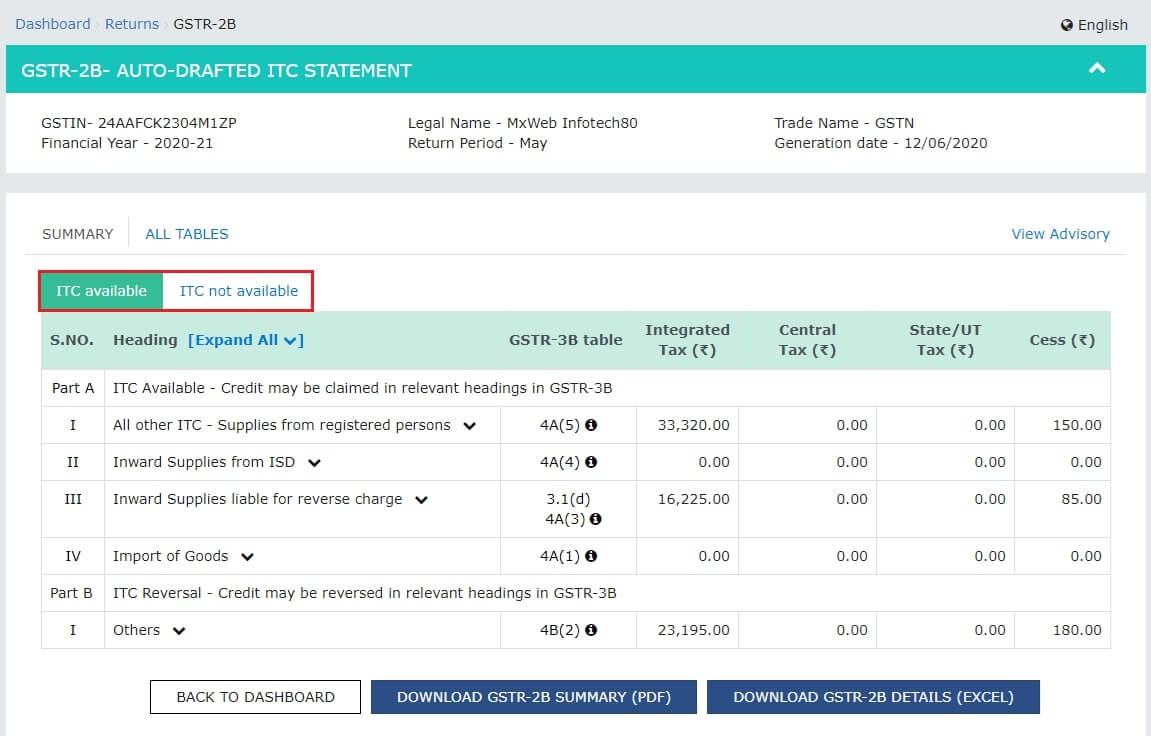Open the info icon beside 4A(3)
1151x737 pixels.
pos(595,519)
